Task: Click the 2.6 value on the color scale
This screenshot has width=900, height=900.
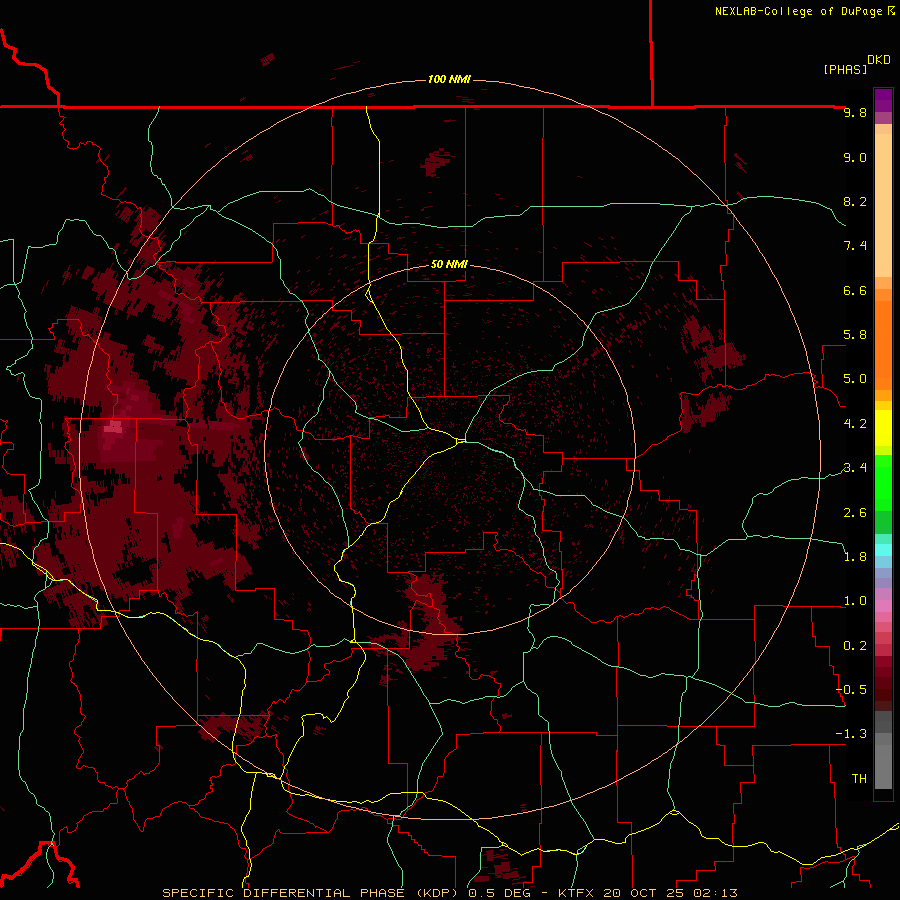Action: point(855,512)
